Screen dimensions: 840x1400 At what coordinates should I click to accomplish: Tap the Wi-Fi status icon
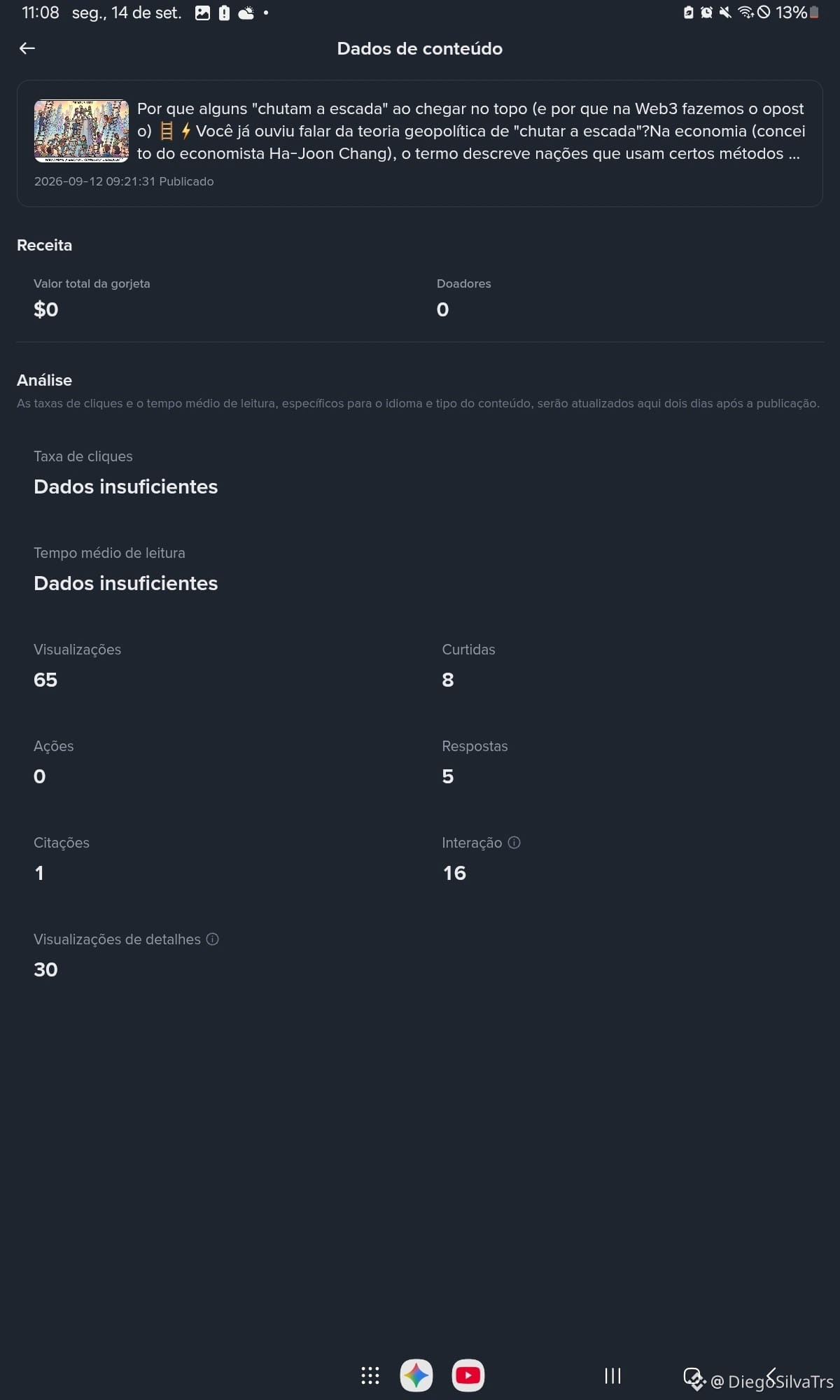point(745,13)
